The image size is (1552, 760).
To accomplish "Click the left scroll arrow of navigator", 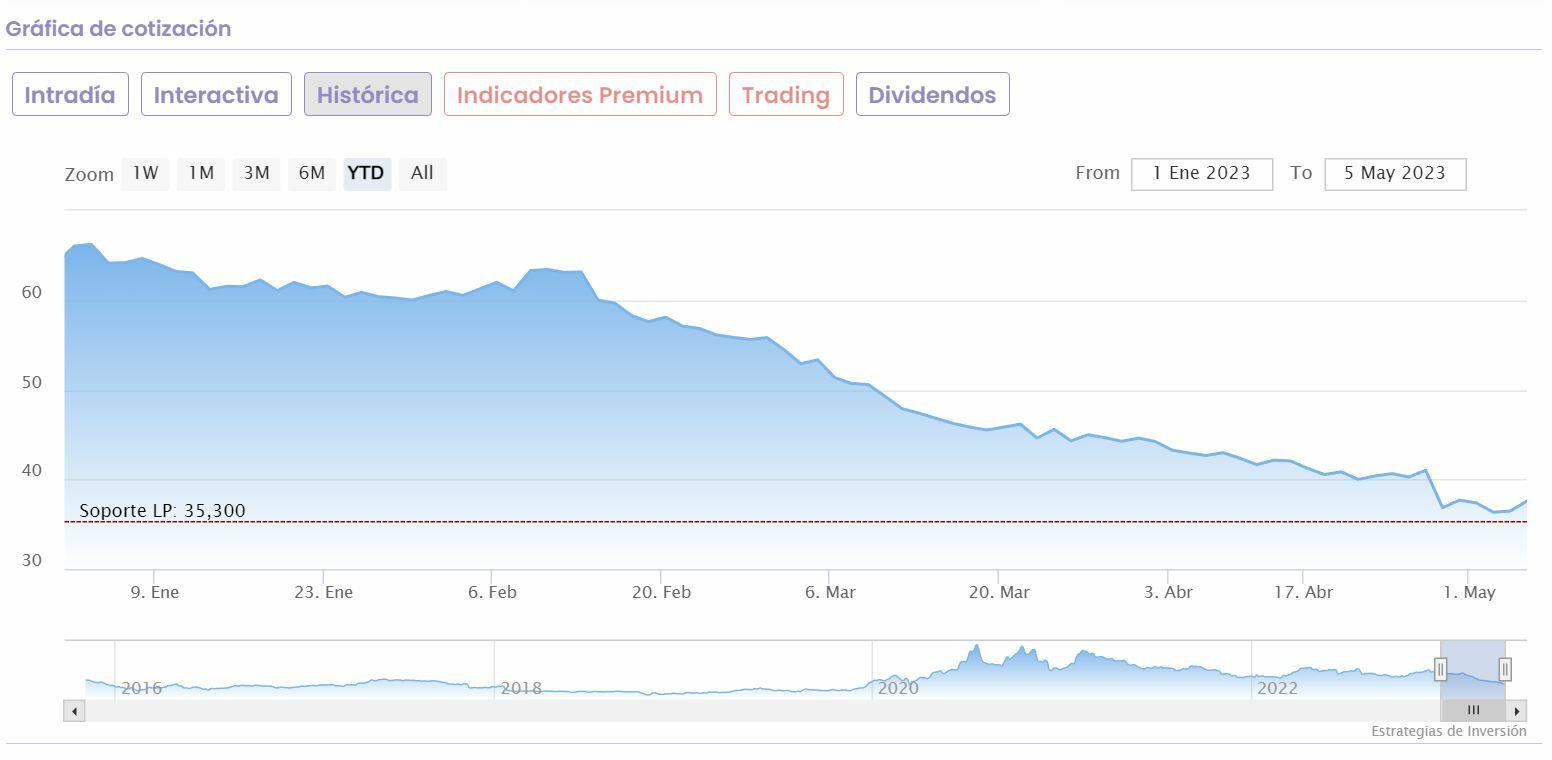I will pyautogui.click(x=74, y=711).
